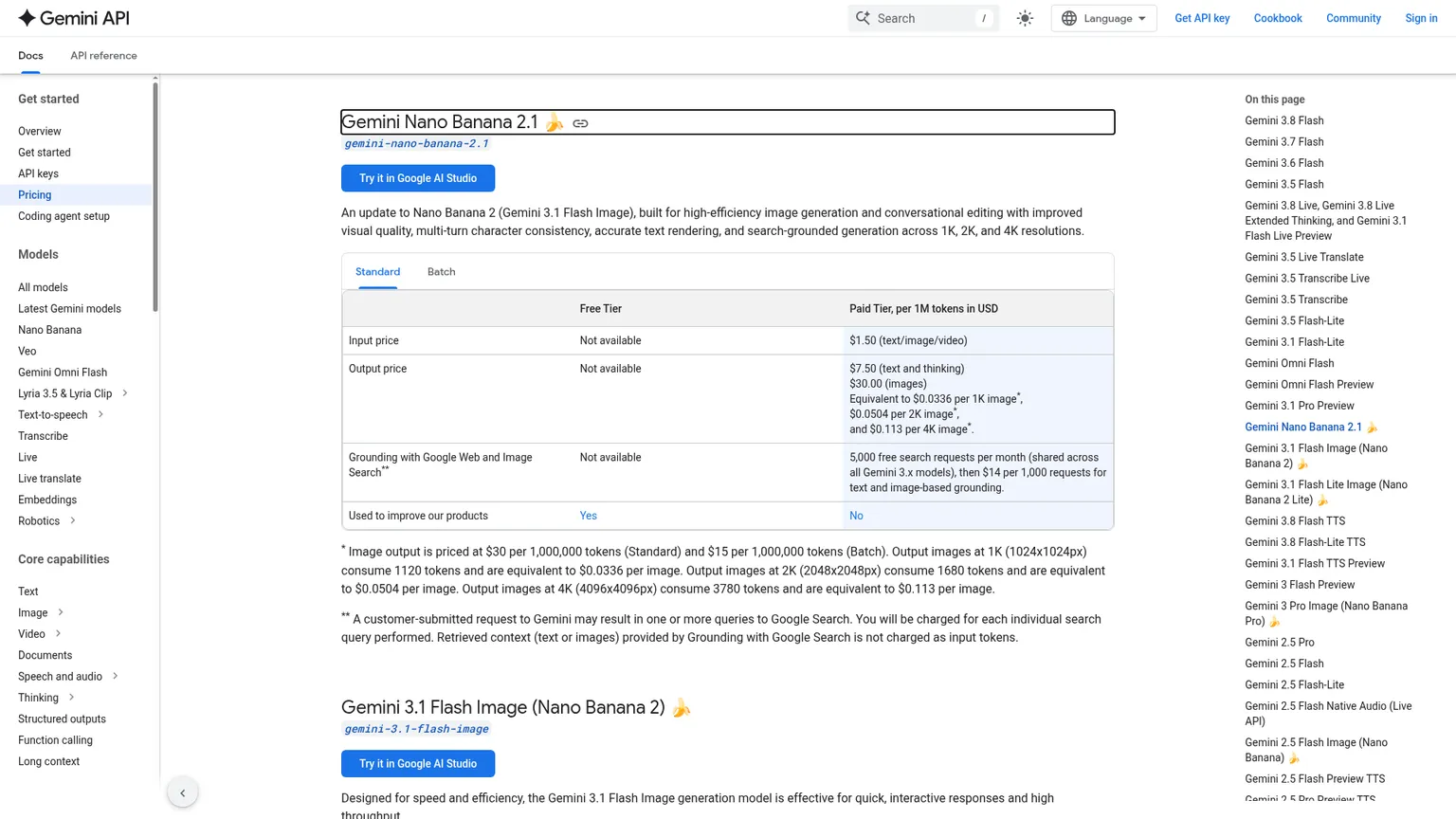Jump to Gemini 3.1 Pro Preview section

click(1300, 406)
